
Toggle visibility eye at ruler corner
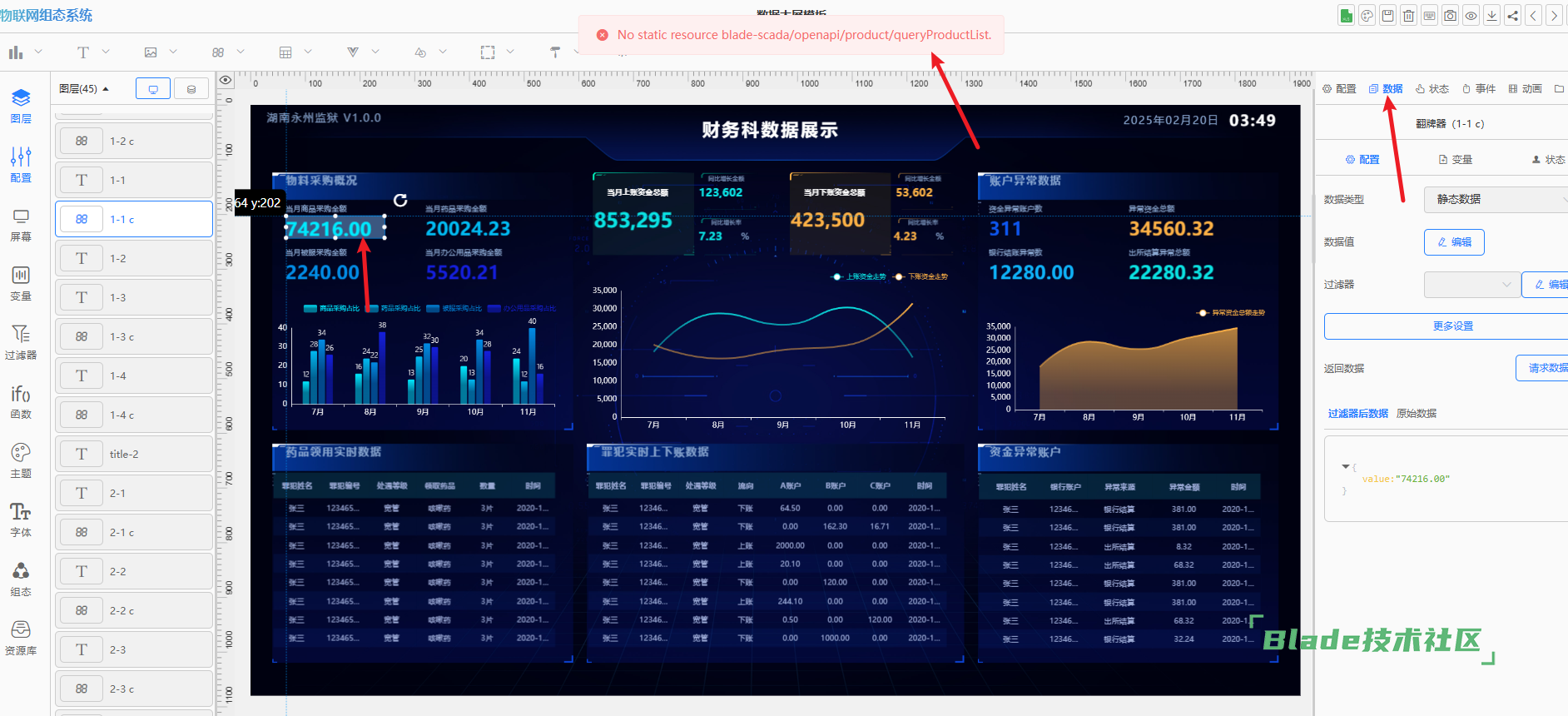point(226,81)
